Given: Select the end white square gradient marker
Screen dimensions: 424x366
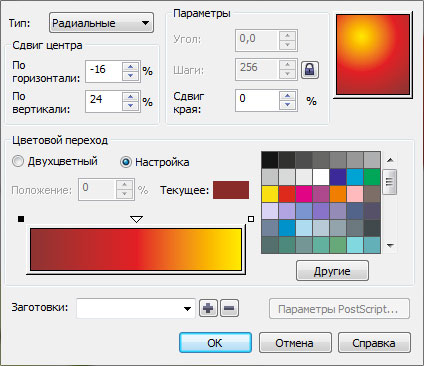Looking at the screenshot, I should (x=251, y=219).
